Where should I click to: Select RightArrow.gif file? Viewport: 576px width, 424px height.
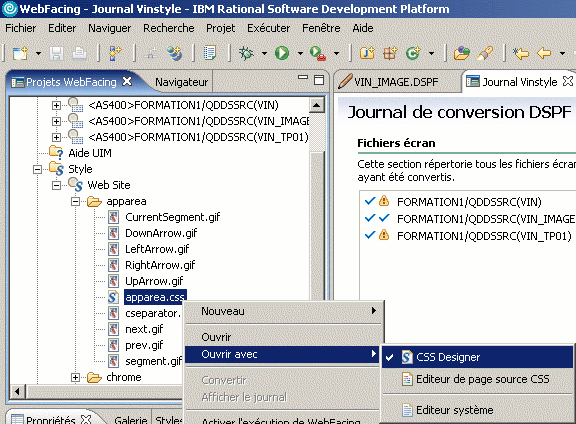tap(160, 265)
